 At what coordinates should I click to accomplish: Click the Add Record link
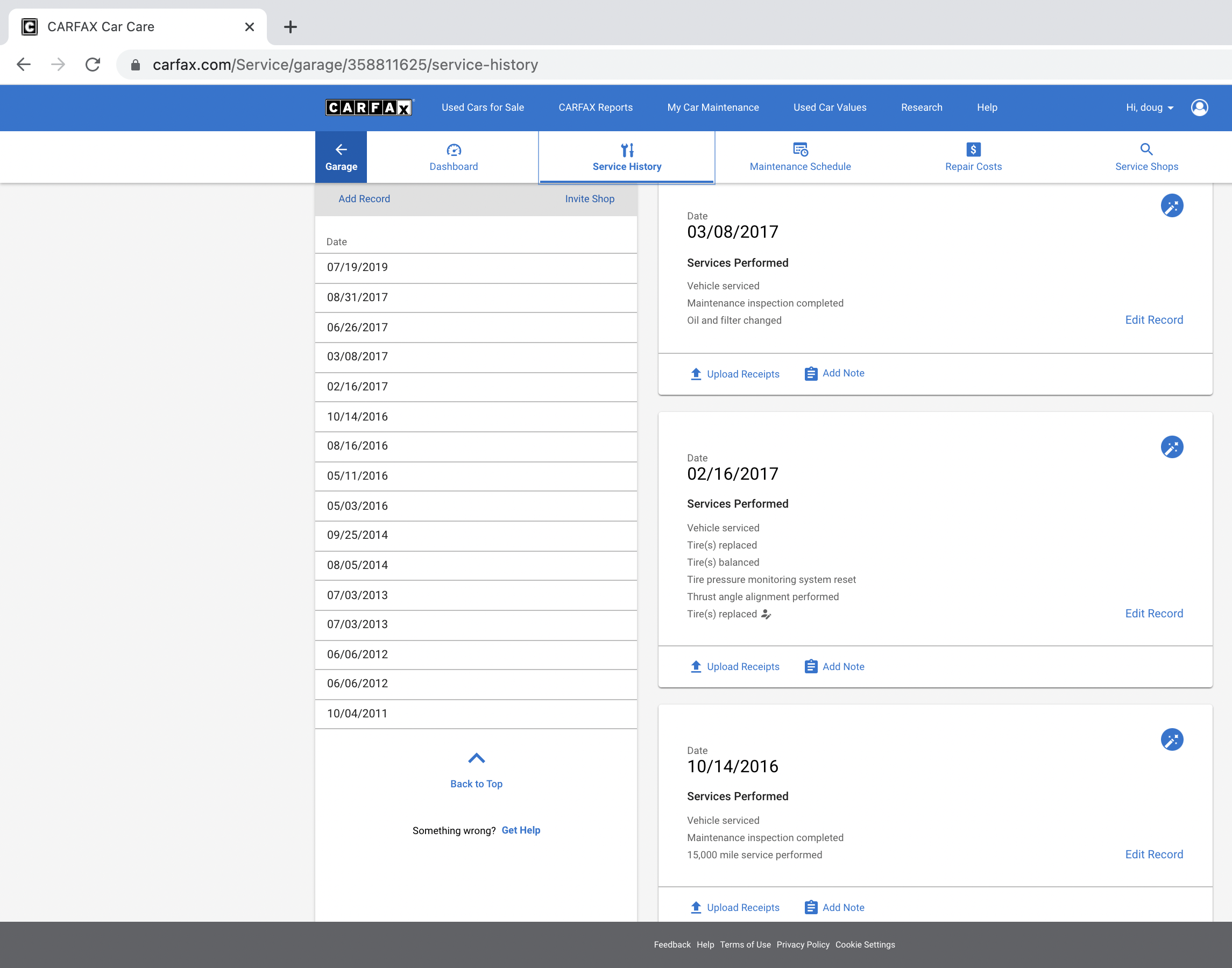[364, 199]
